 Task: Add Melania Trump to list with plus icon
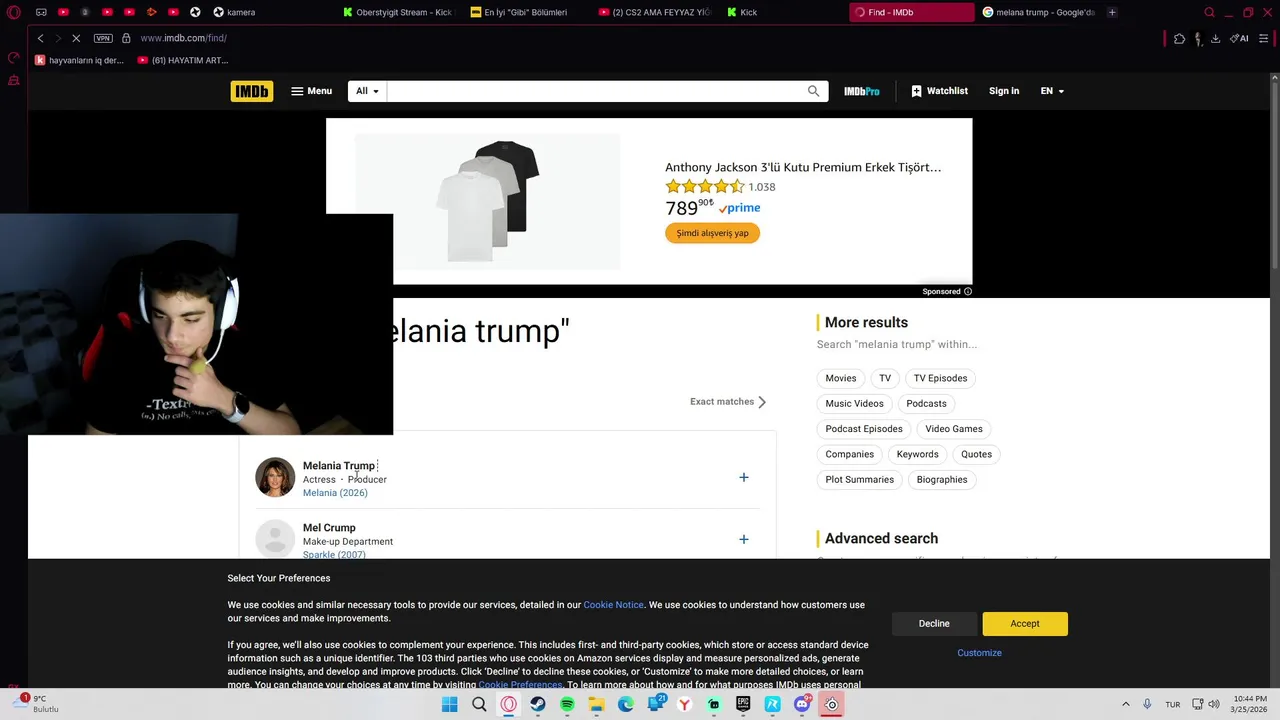click(x=743, y=478)
